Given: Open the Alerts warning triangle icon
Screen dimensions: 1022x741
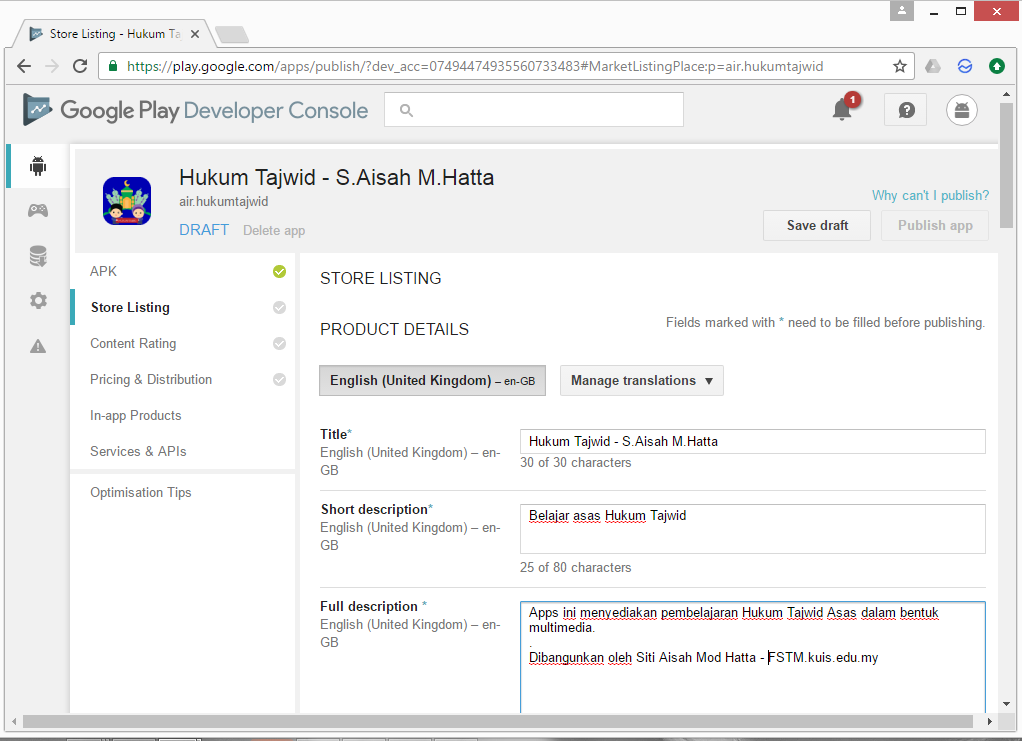Looking at the screenshot, I should [38, 346].
